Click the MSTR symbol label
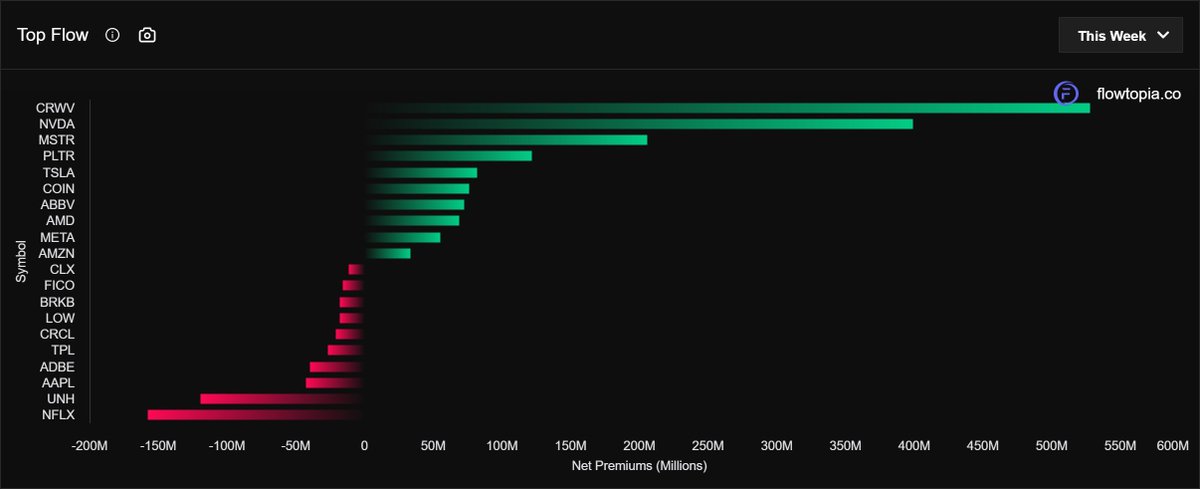The height and width of the screenshot is (489, 1200). [56, 140]
